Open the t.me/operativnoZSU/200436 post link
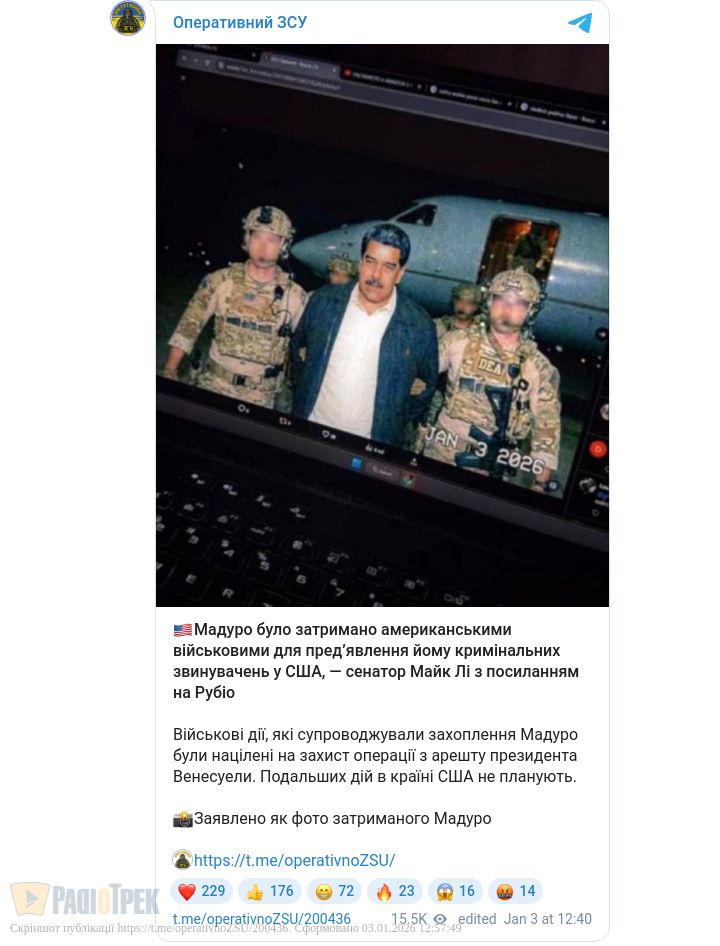 pos(261,919)
